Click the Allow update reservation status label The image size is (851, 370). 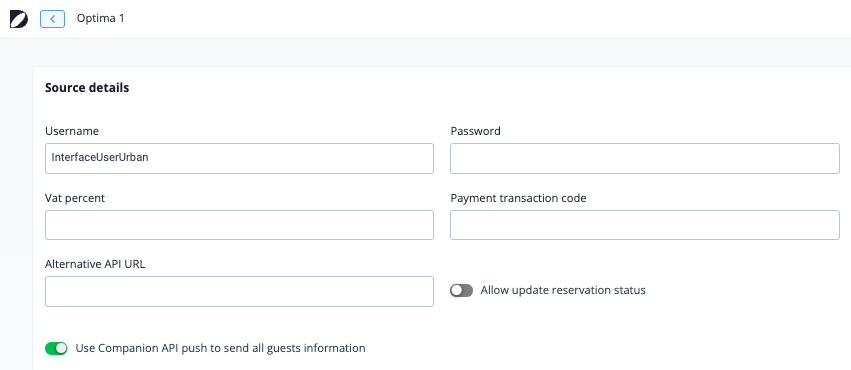563,290
